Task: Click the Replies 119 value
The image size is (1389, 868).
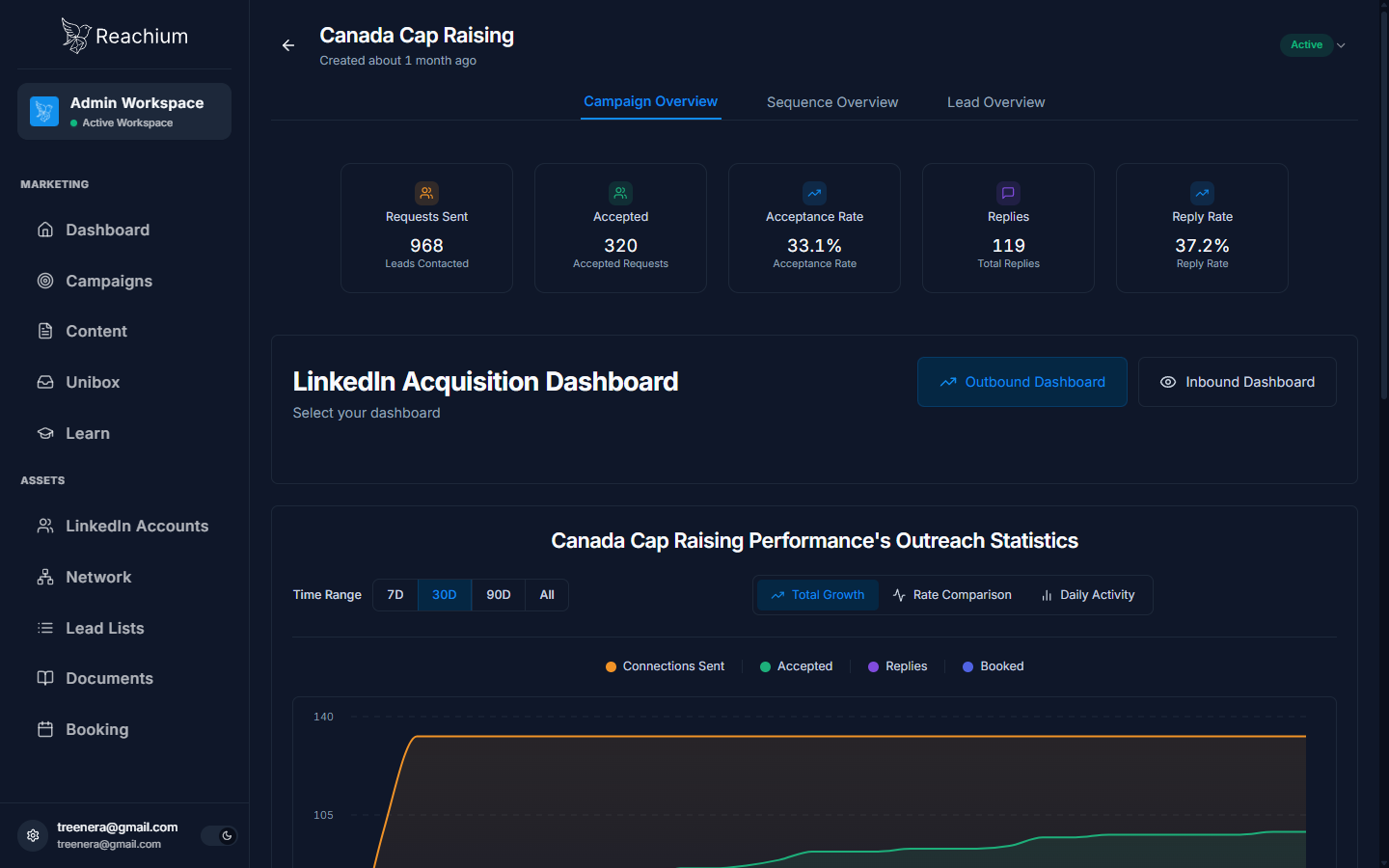Action: (1008, 246)
